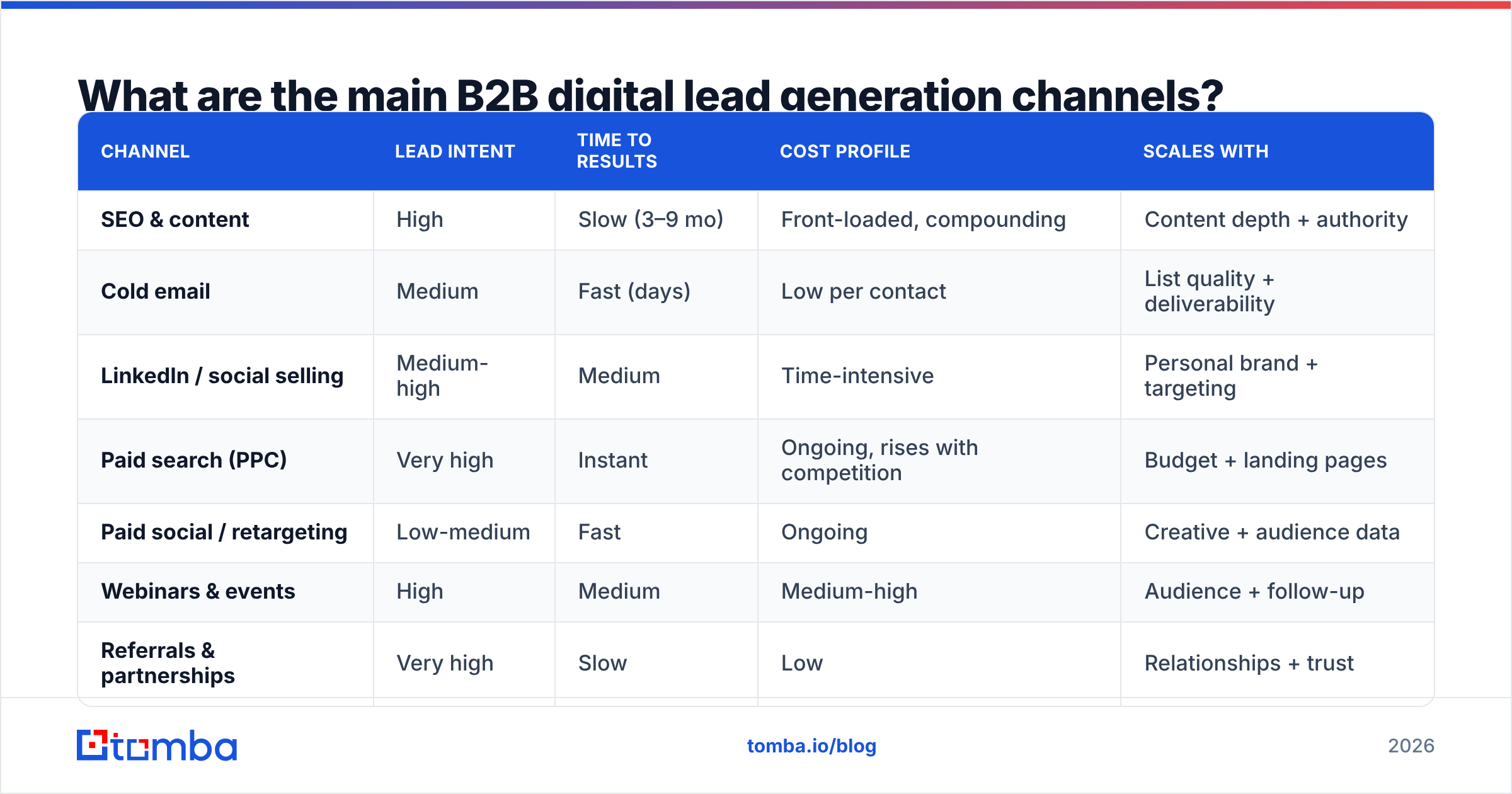Select 'LinkedIn / social selling' row label
Image resolution: width=1512 pixels, height=794 pixels.
[x=222, y=376]
